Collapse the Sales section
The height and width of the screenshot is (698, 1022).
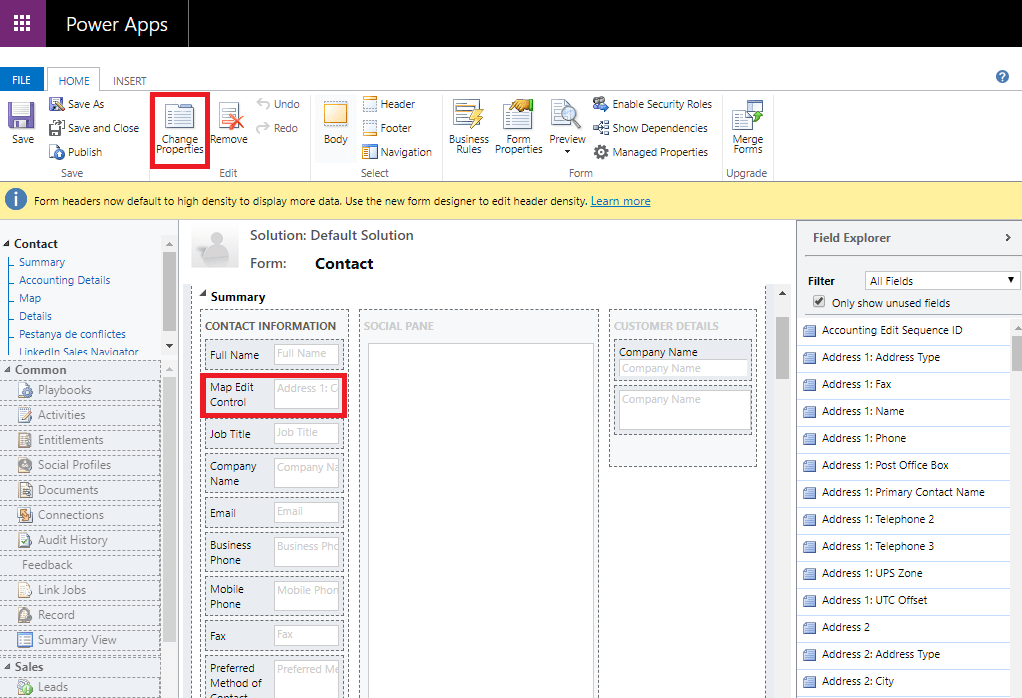point(7,667)
